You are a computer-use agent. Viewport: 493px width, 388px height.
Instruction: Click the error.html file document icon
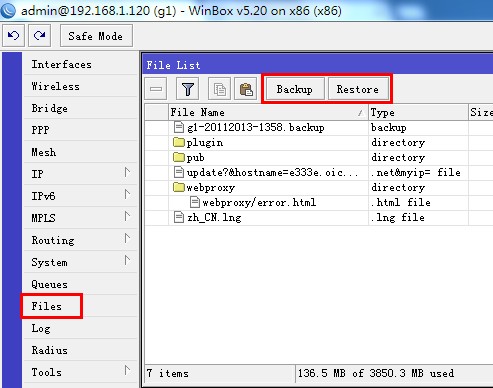pos(195,202)
